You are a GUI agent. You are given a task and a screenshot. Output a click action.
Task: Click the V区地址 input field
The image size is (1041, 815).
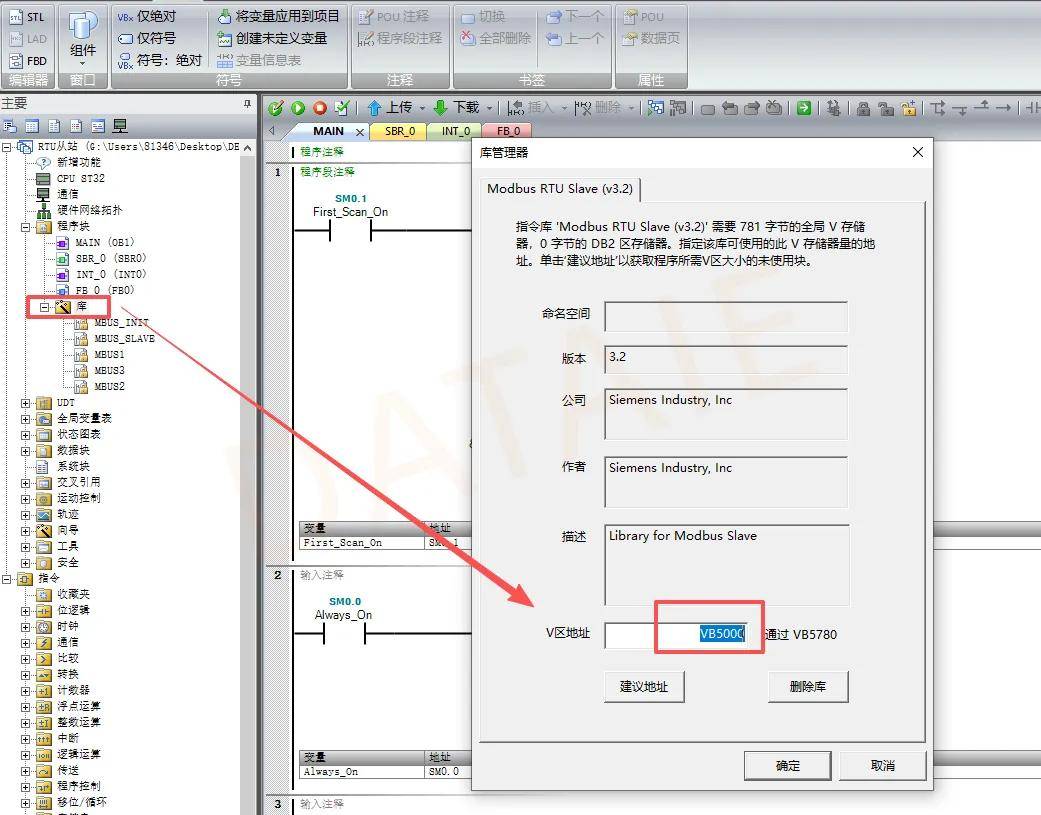(x=677, y=634)
